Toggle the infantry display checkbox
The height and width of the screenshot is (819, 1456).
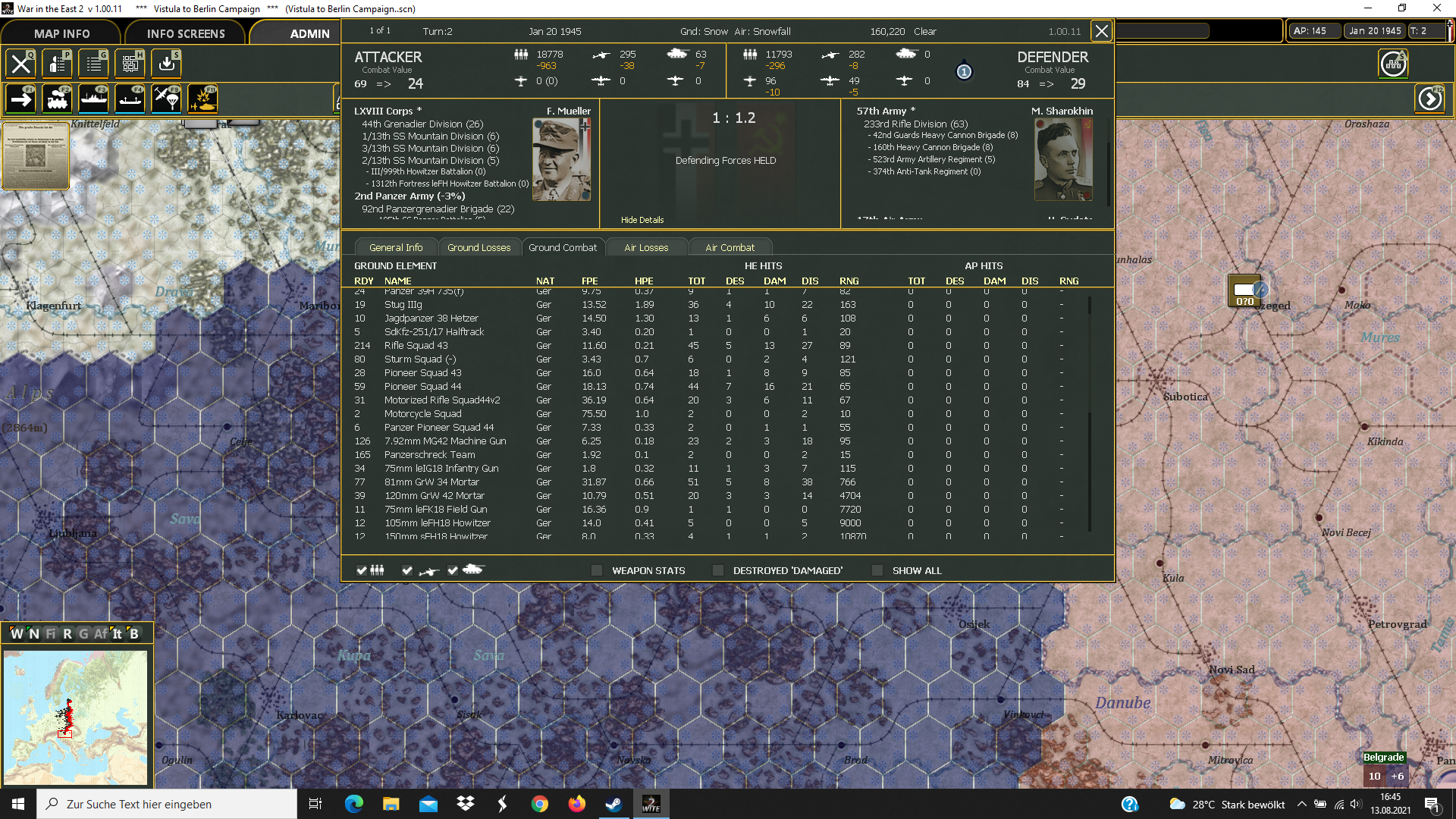point(362,570)
